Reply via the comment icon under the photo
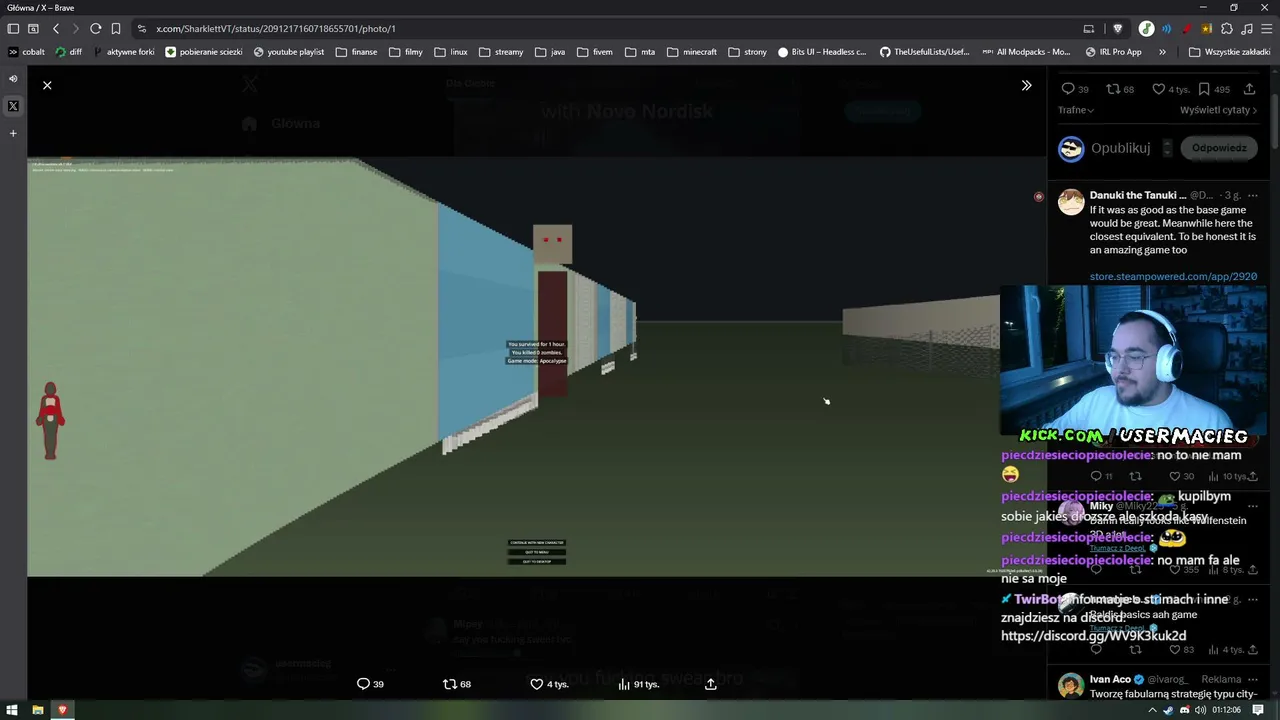This screenshot has width=1280, height=720. click(370, 684)
